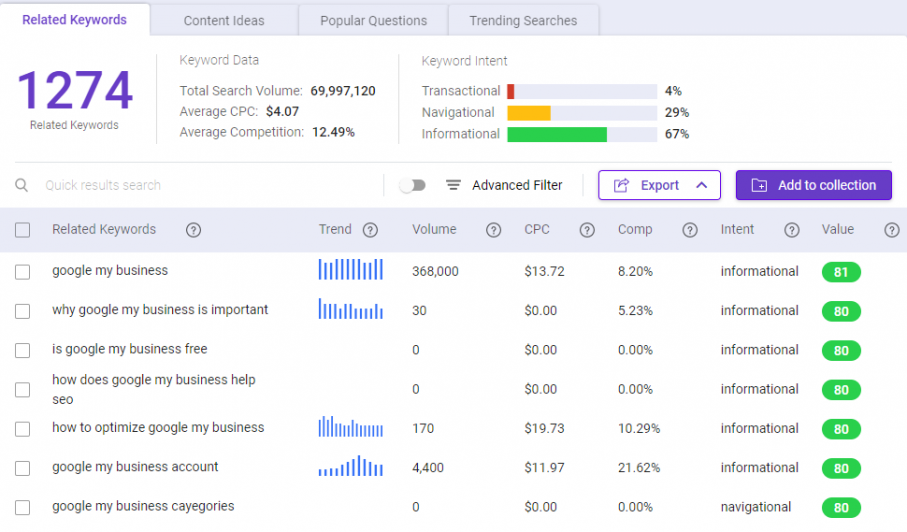Click total search volume 69,997,120
This screenshot has height=532, width=907.
[x=343, y=91]
